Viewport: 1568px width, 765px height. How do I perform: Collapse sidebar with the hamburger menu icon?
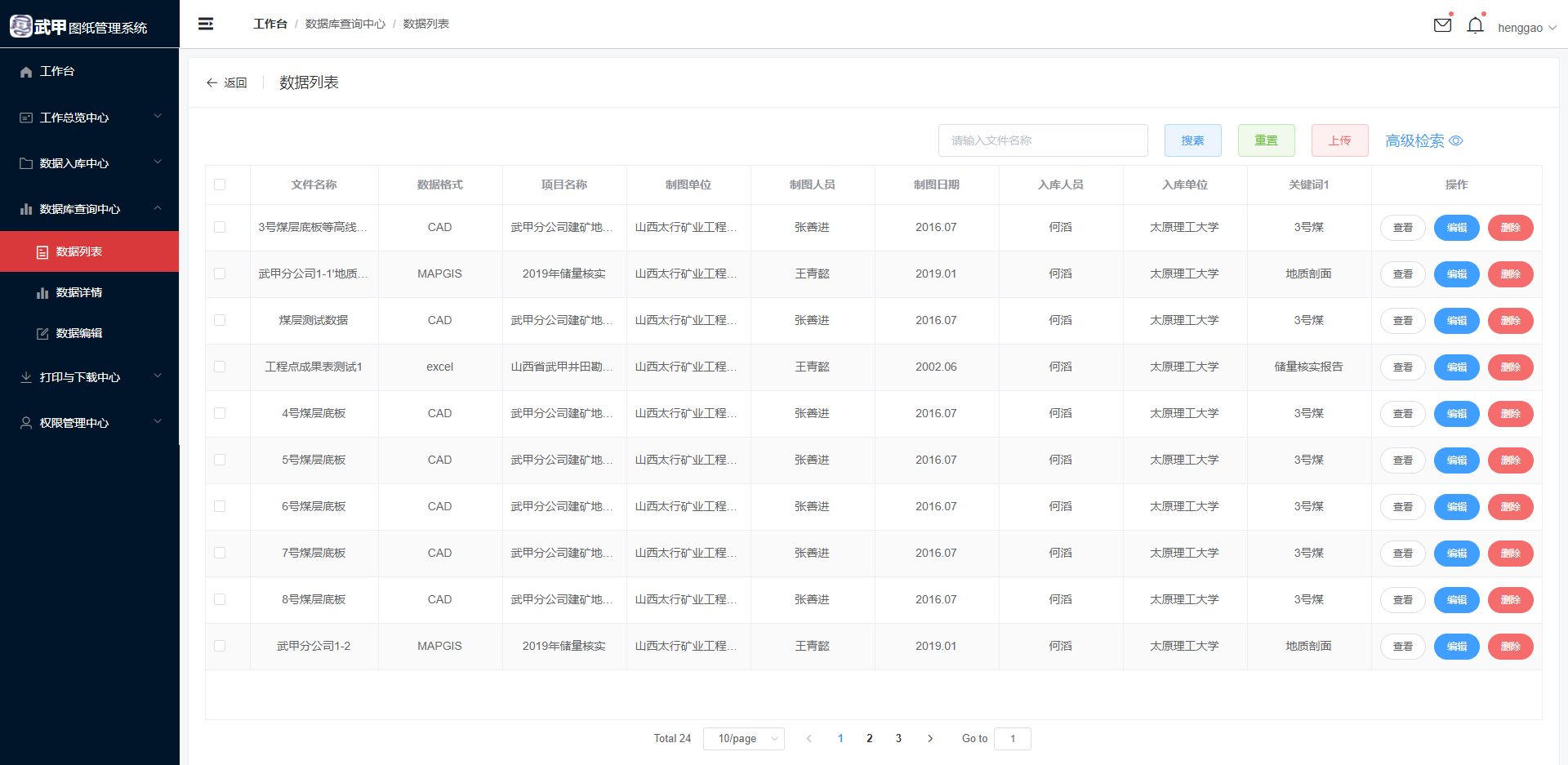(206, 24)
